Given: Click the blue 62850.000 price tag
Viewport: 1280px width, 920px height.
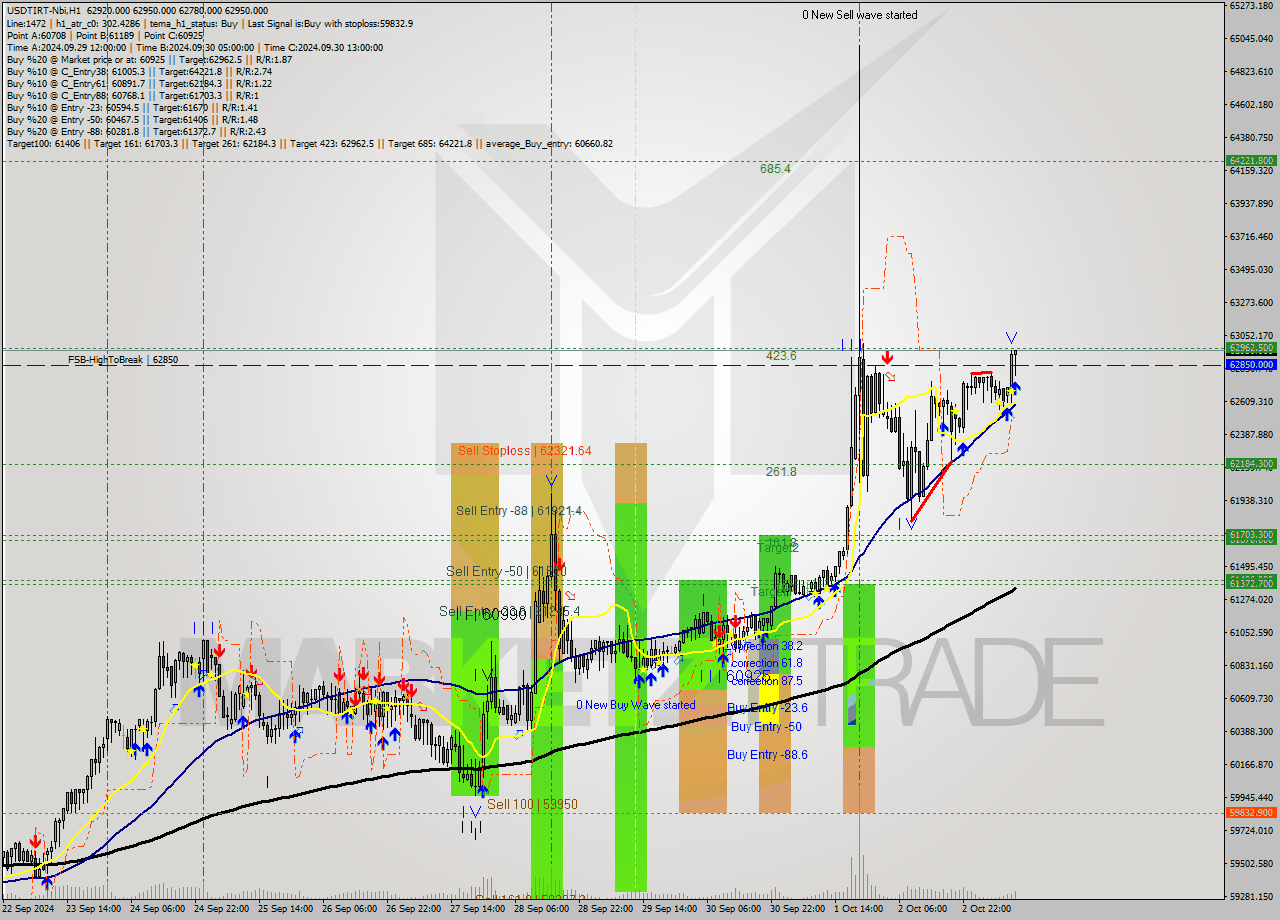Looking at the screenshot, I should click(1250, 365).
